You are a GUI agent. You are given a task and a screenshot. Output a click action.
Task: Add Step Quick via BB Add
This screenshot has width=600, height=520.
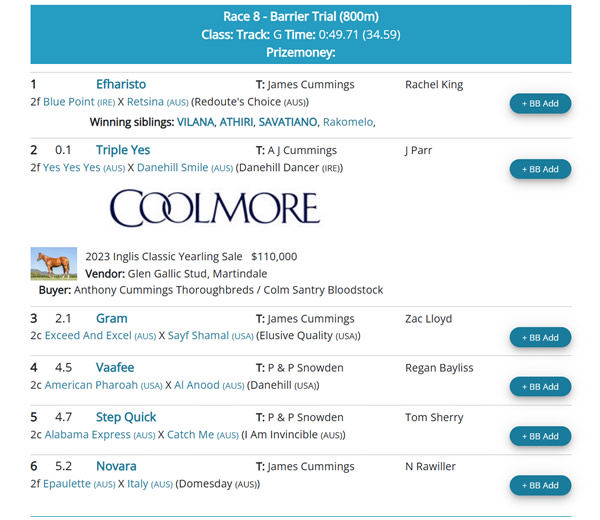[x=540, y=436]
